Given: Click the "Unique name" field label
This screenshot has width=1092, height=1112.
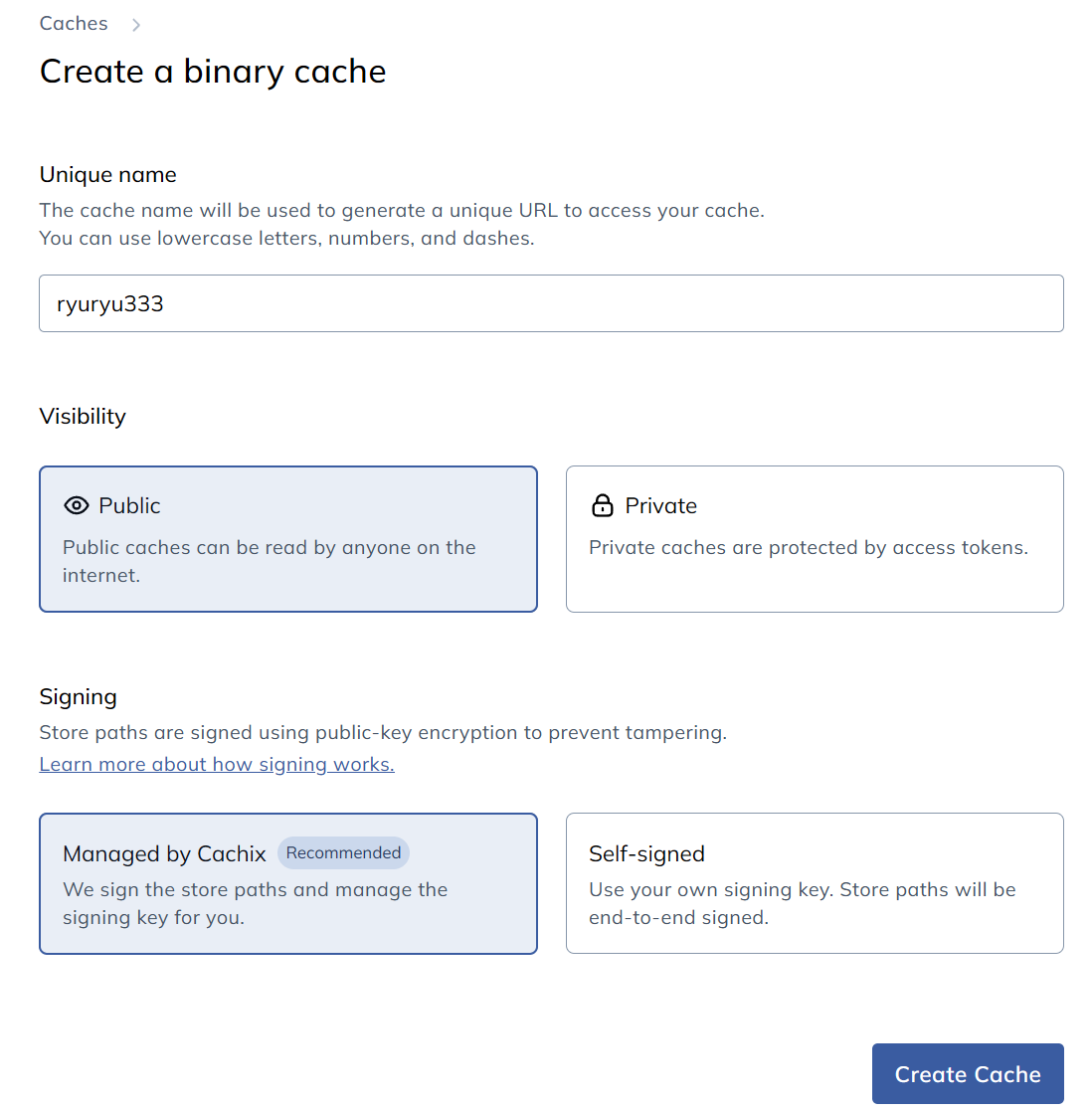Looking at the screenshot, I should click(108, 175).
